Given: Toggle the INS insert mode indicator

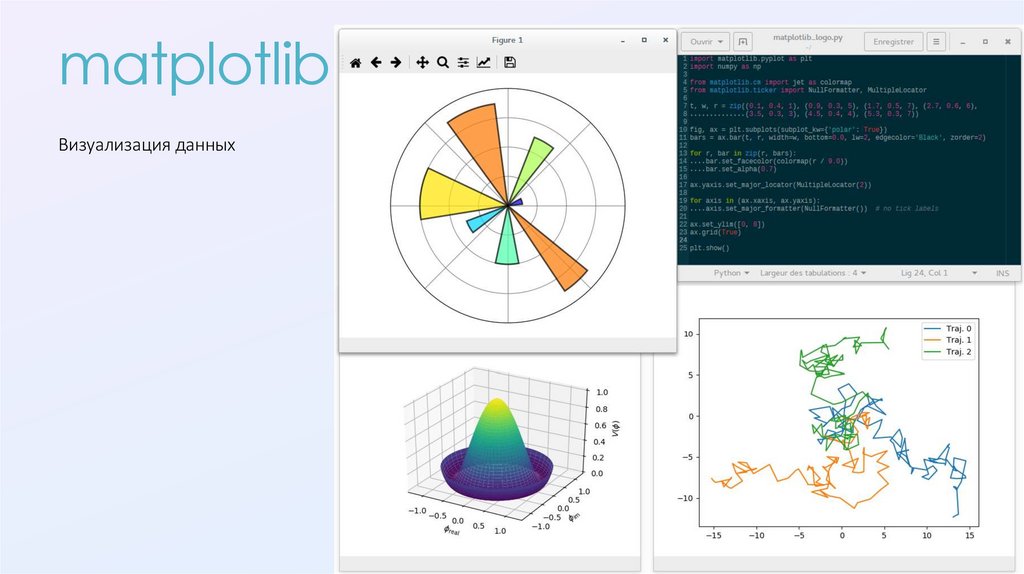Looking at the screenshot, I should (1002, 273).
